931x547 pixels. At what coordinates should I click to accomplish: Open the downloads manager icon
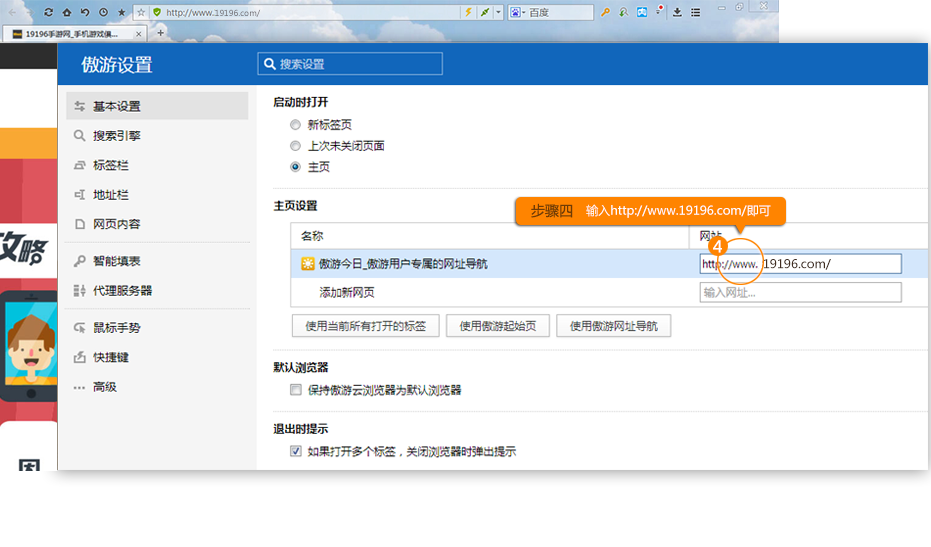click(x=677, y=12)
